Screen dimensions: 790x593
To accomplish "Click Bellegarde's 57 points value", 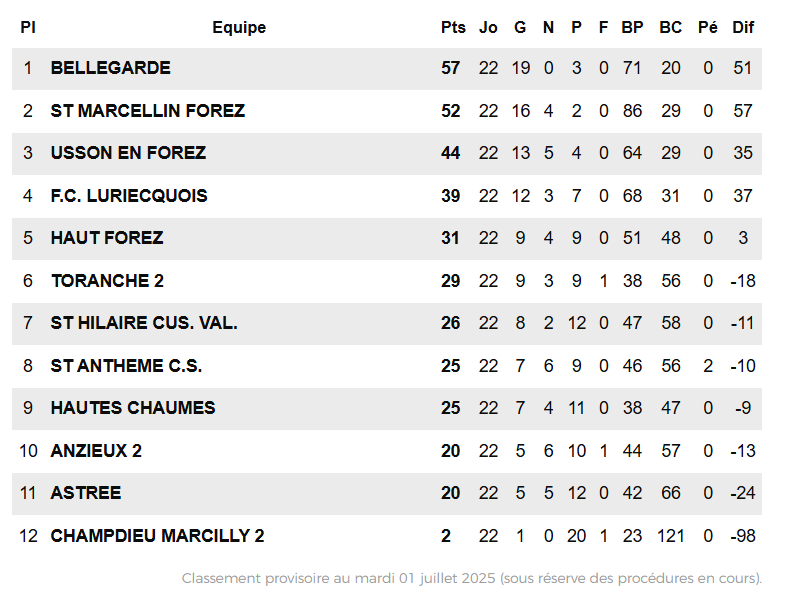I will [450, 68].
